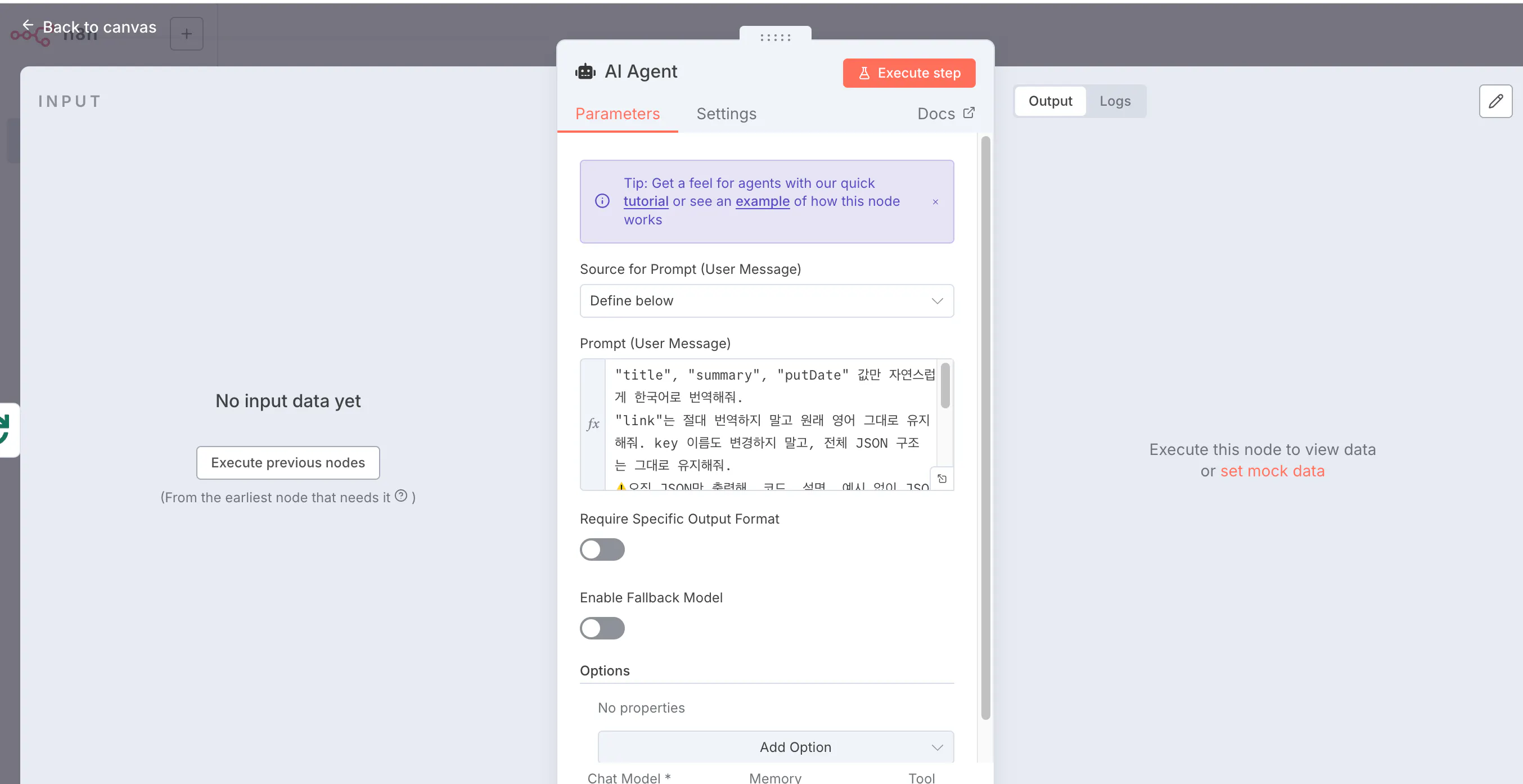Click the help question mark icon under Execute previous nodes

tap(401, 495)
